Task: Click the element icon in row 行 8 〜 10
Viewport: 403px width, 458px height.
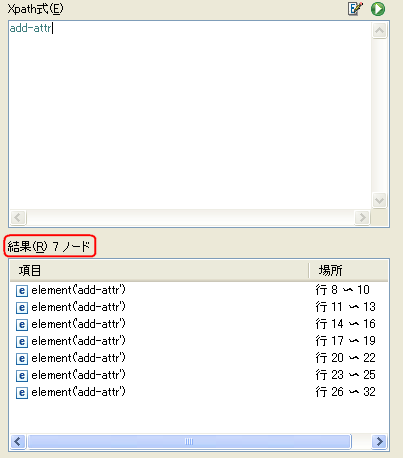Action: [x=22, y=291]
